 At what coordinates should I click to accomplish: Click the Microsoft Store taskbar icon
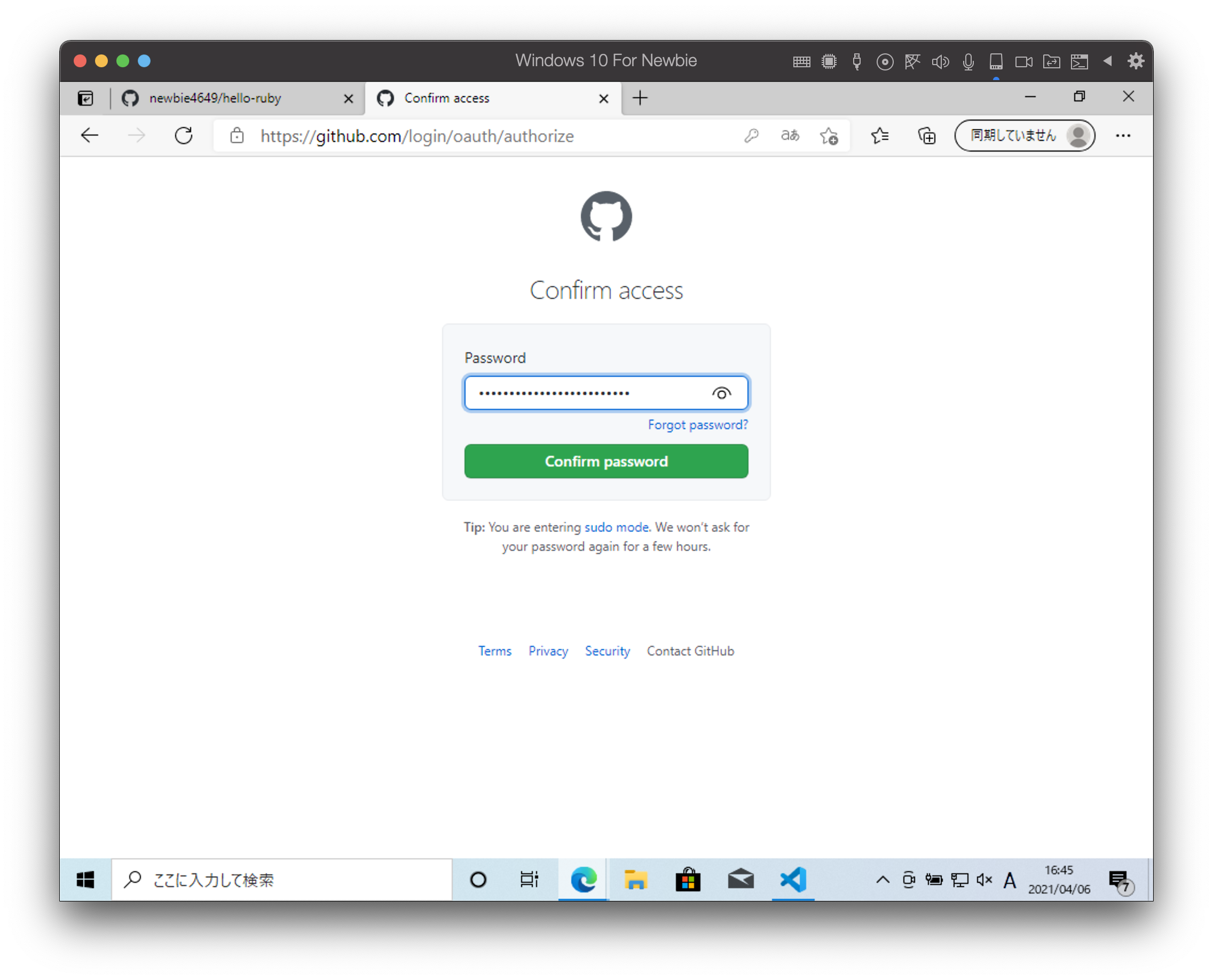(x=689, y=880)
